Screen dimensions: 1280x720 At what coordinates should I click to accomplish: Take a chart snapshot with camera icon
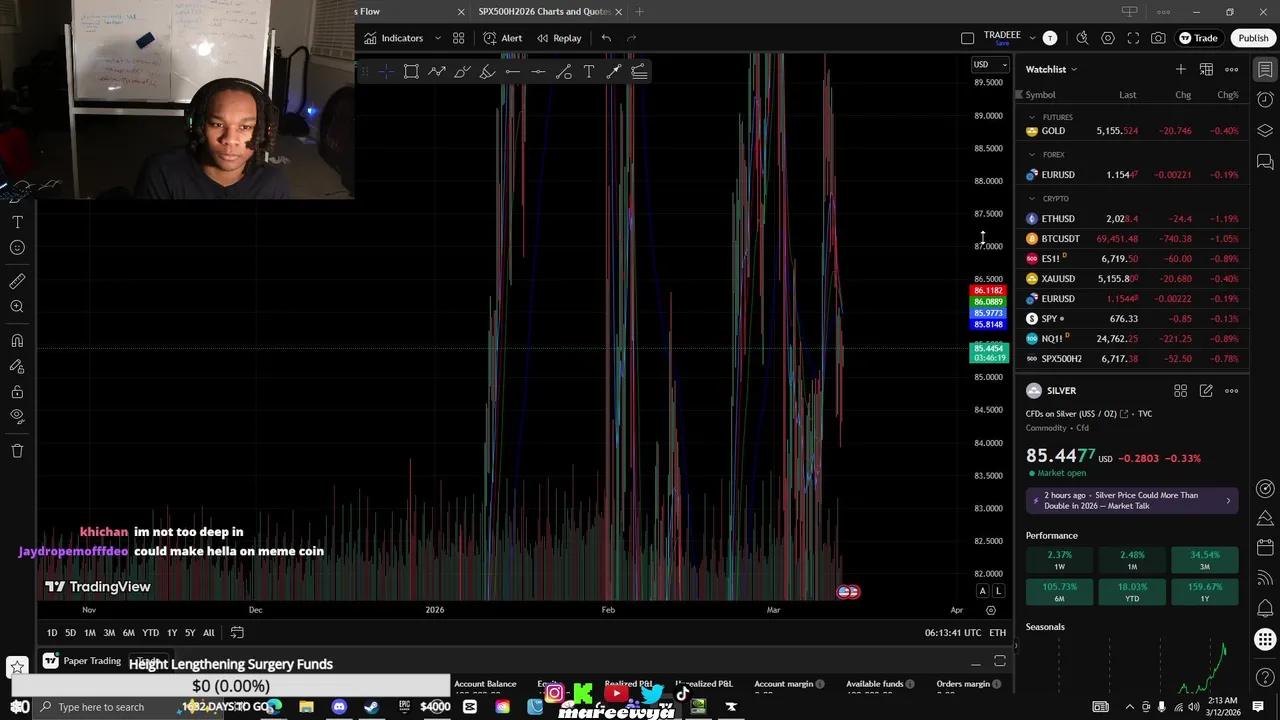tap(1158, 38)
